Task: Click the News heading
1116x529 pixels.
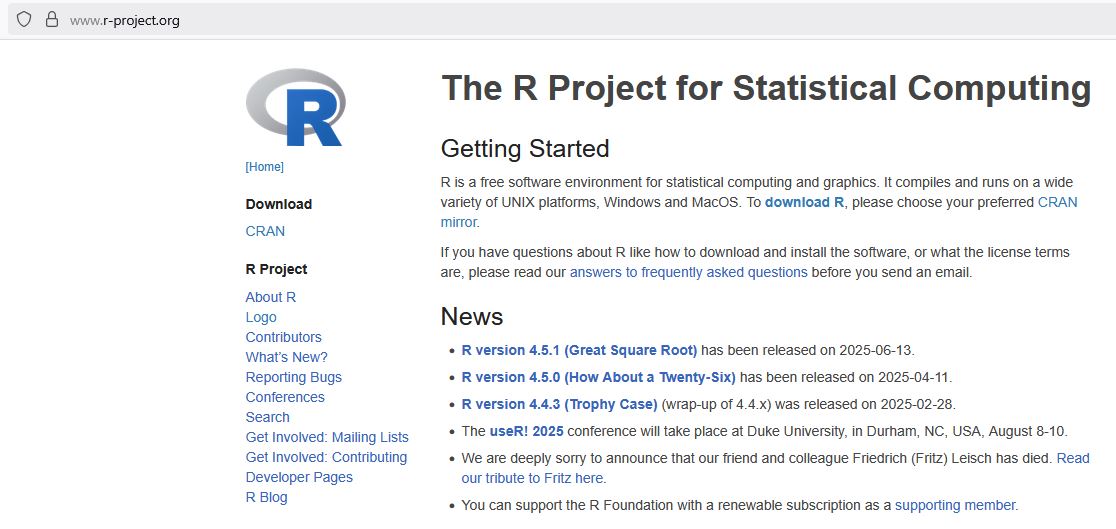Action: point(472,316)
